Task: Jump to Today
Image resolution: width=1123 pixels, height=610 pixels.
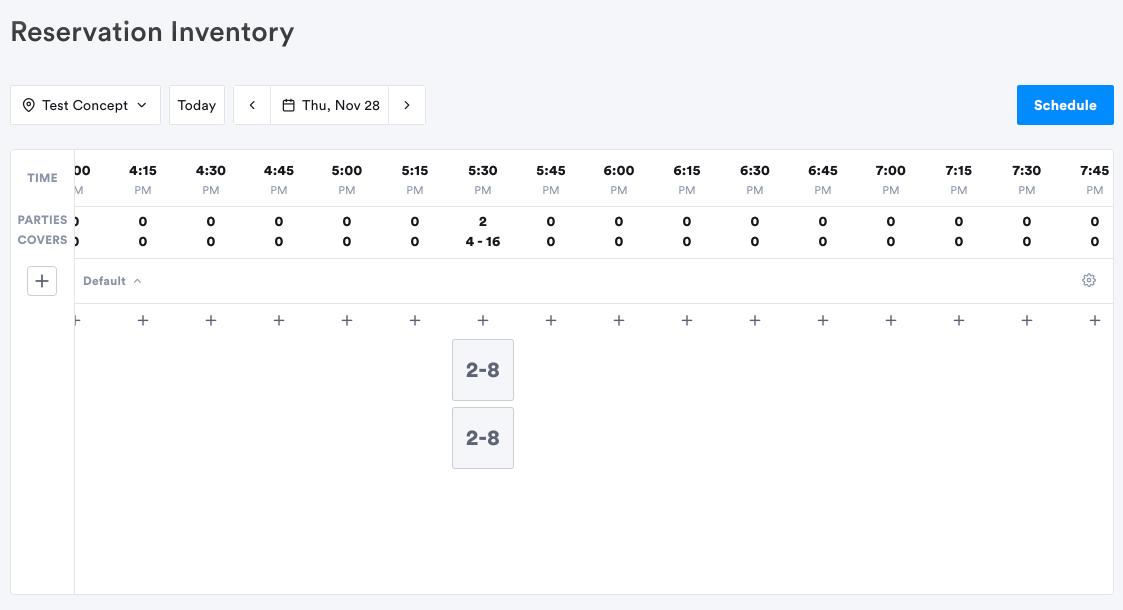Action: point(197,105)
